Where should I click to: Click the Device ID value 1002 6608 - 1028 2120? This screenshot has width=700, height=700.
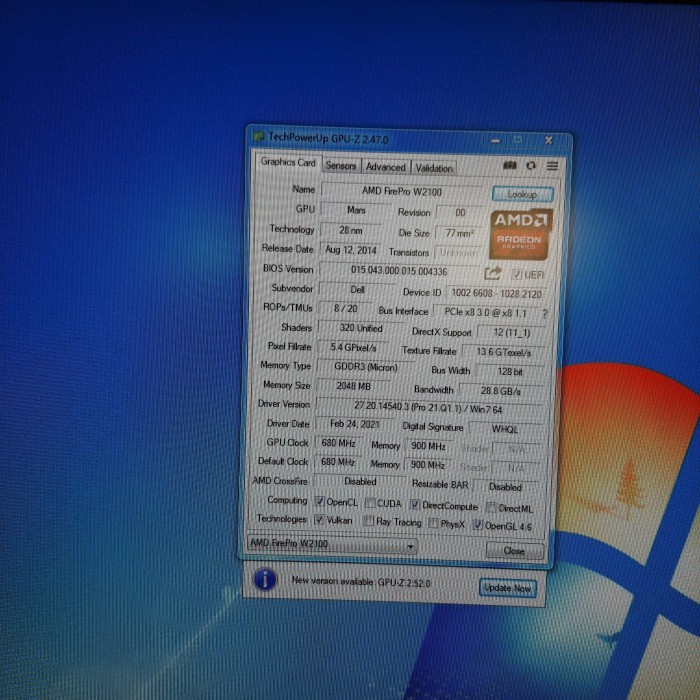496,293
